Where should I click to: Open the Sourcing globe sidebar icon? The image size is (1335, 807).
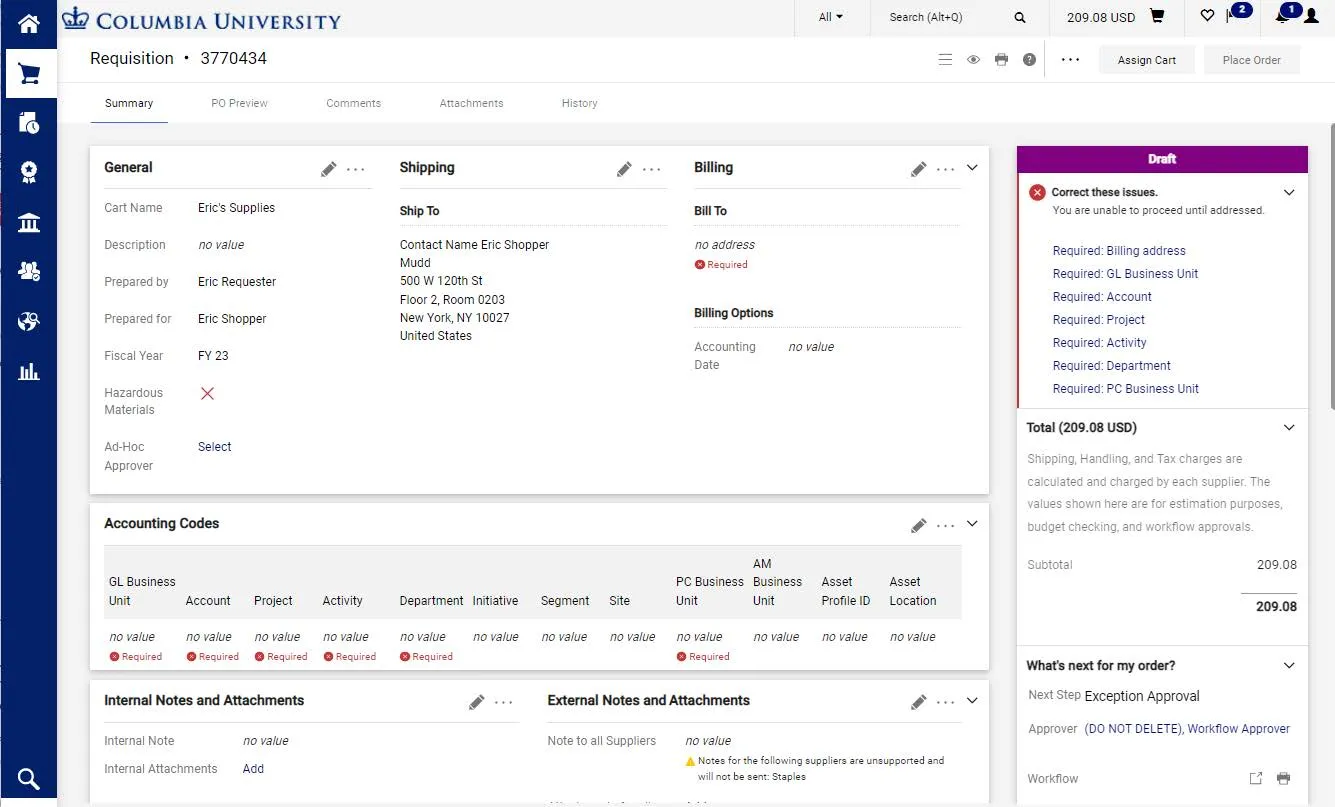[29, 321]
